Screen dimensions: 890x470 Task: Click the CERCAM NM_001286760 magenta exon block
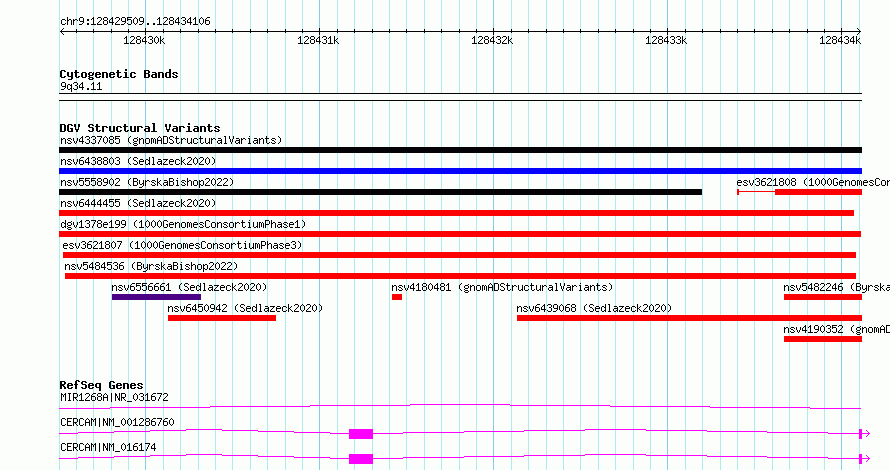coord(361,434)
